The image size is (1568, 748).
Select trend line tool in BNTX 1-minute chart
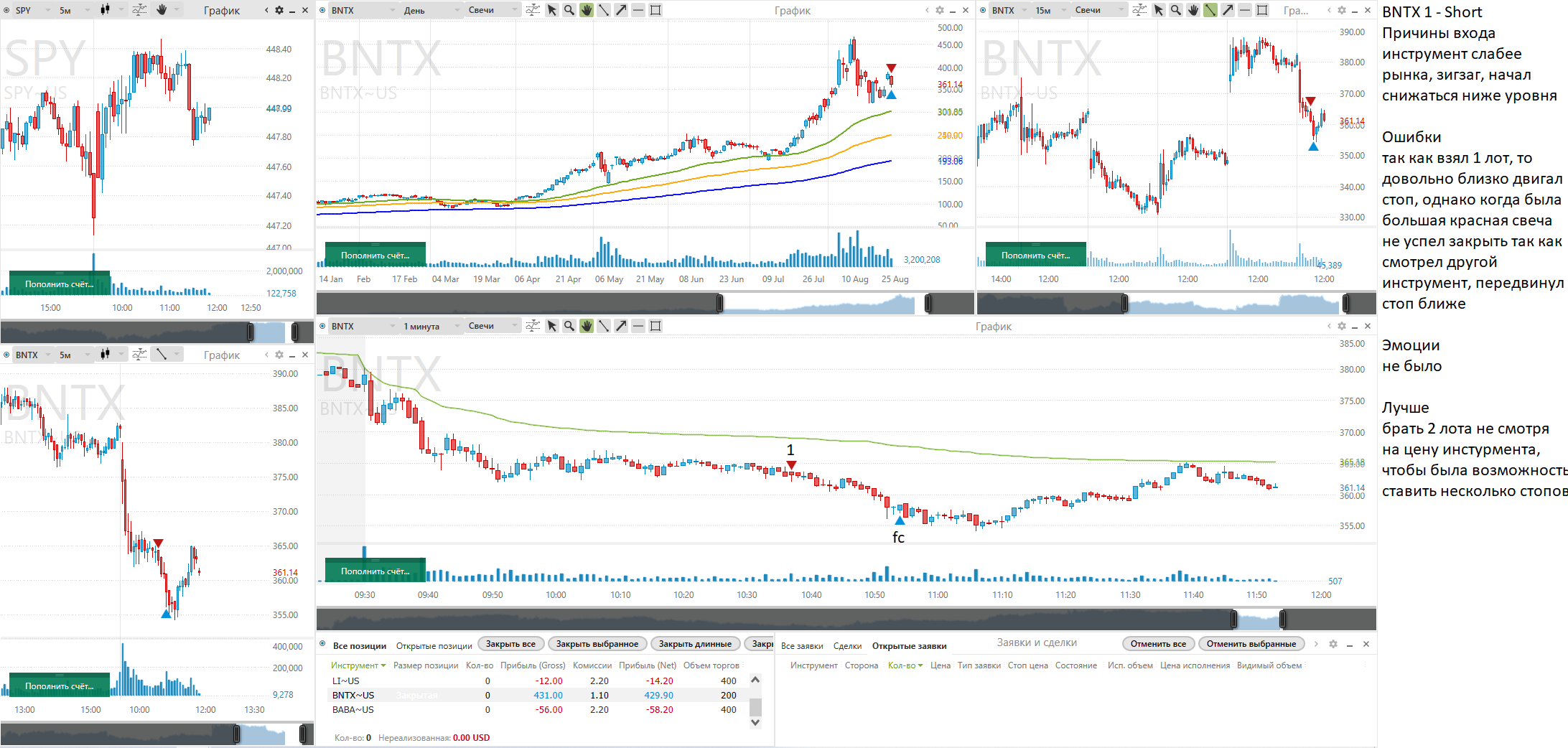pos(604,326)
